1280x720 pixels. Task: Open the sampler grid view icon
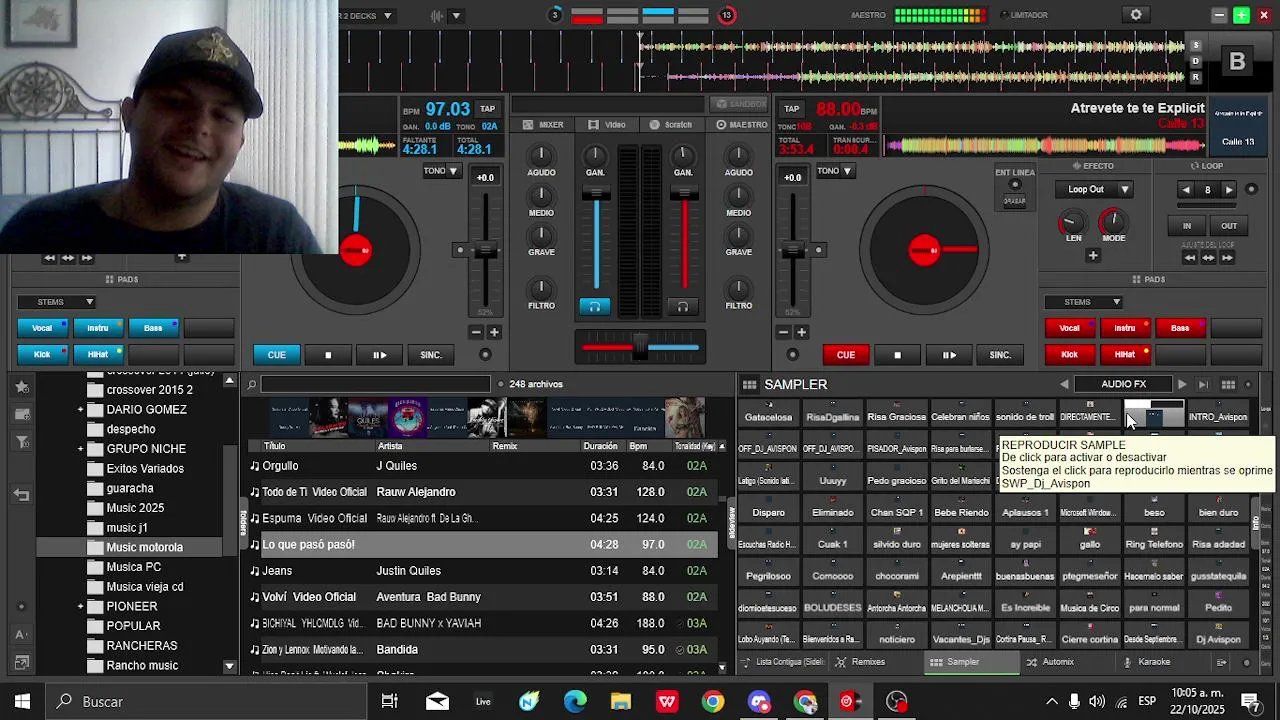point(1228,384)
